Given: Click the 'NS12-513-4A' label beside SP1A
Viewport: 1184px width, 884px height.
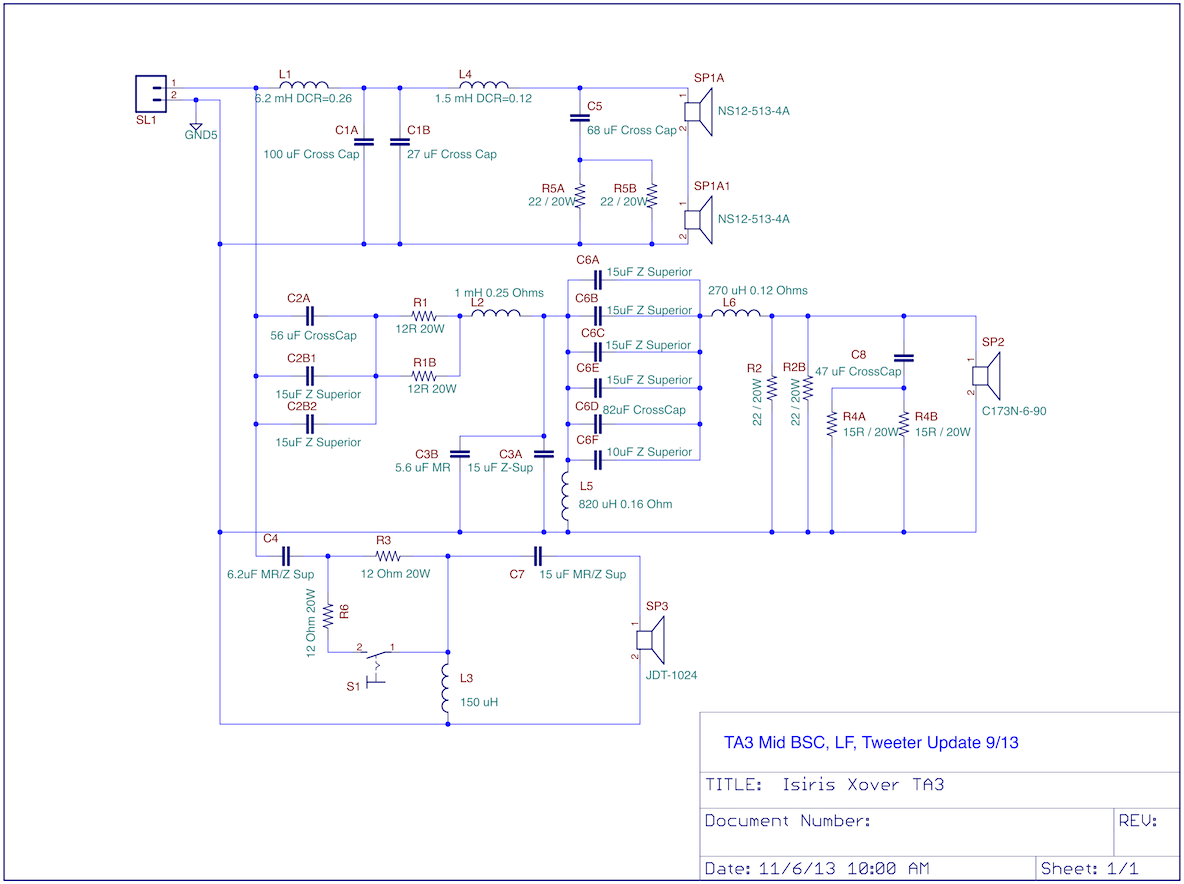Looking at the screenshot, I should pyautogui.click(x=754, y=111).
